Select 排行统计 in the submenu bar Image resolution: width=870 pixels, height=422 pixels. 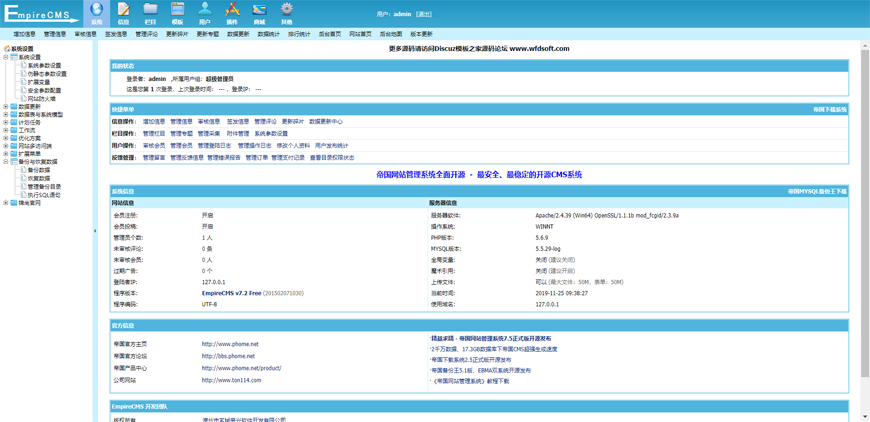pos(299,34)
